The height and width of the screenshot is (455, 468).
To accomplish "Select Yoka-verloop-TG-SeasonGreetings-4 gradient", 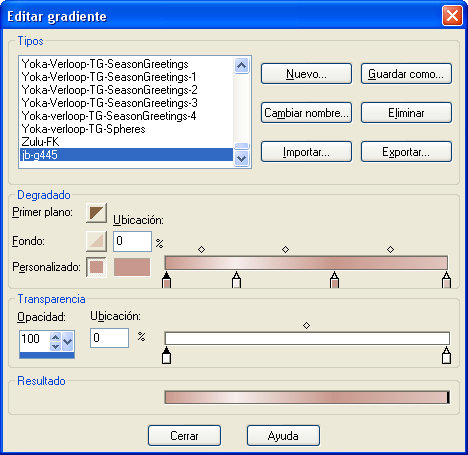I will (x=127, y=116).
